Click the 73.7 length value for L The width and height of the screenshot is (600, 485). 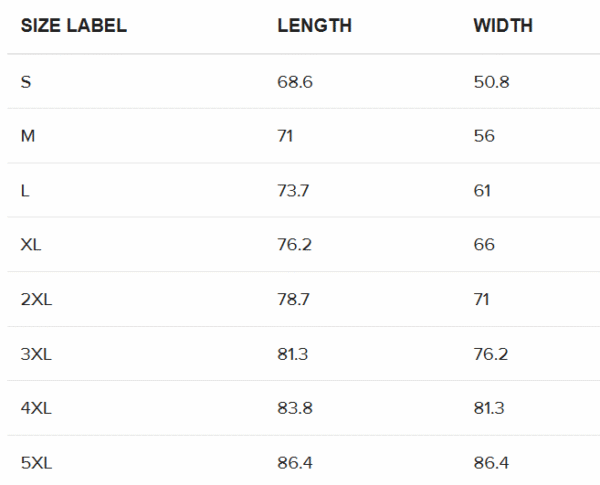point(293,191)
